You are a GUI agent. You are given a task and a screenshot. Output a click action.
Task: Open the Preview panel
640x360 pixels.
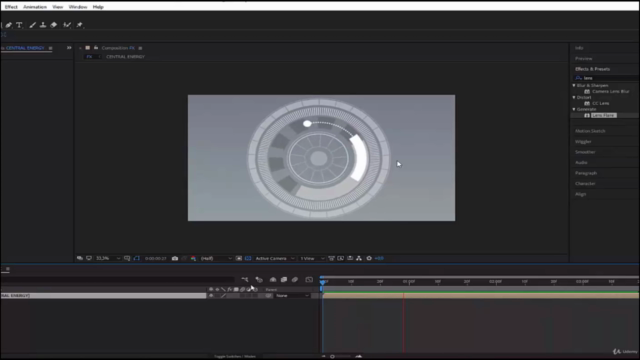pos(583,59)
